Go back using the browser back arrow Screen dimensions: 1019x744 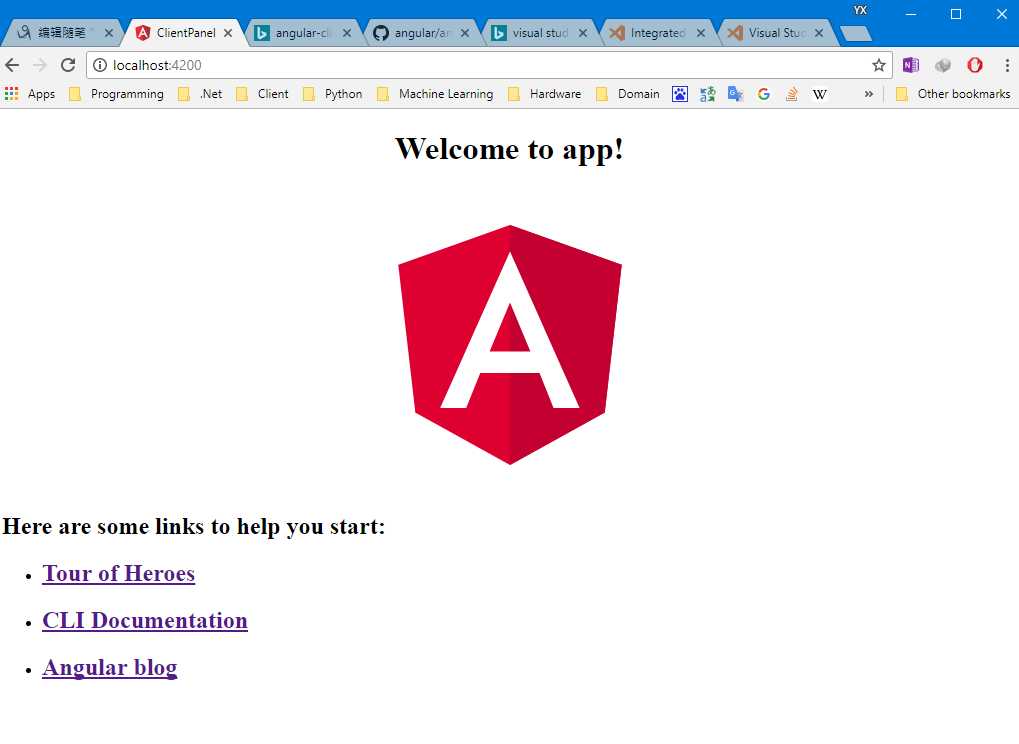coord(12,65)
